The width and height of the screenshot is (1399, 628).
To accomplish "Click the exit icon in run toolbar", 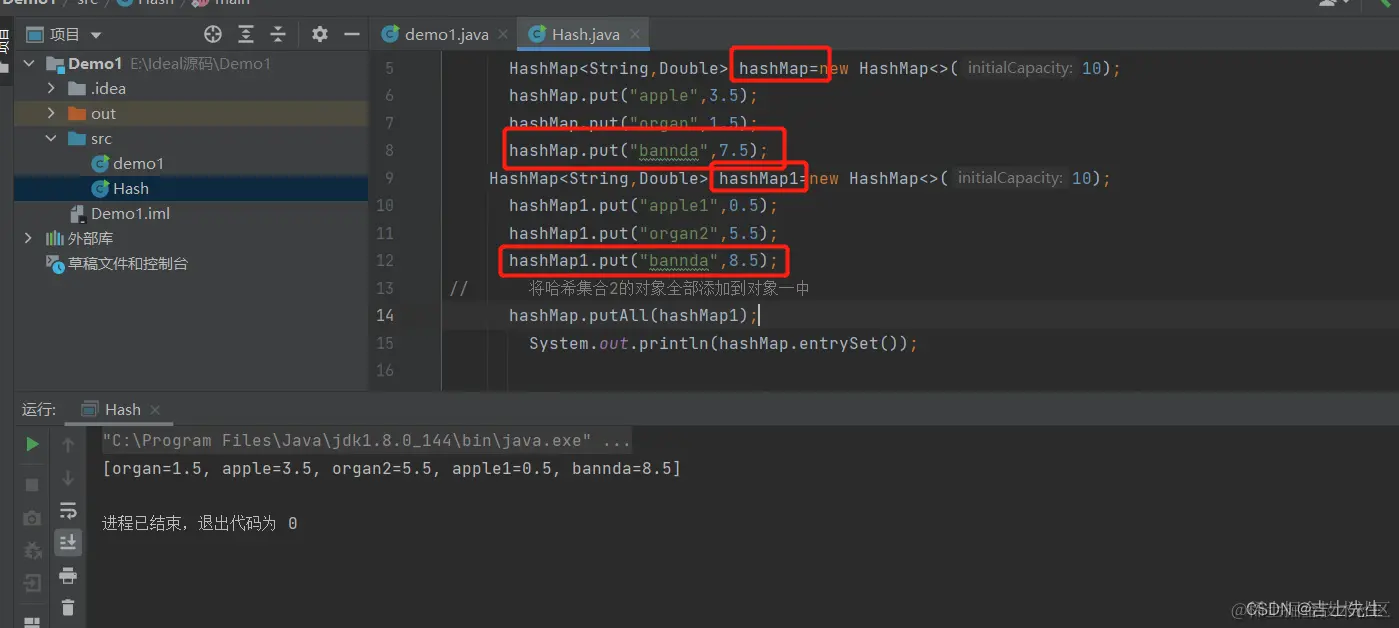I will [x=32, y=582].
